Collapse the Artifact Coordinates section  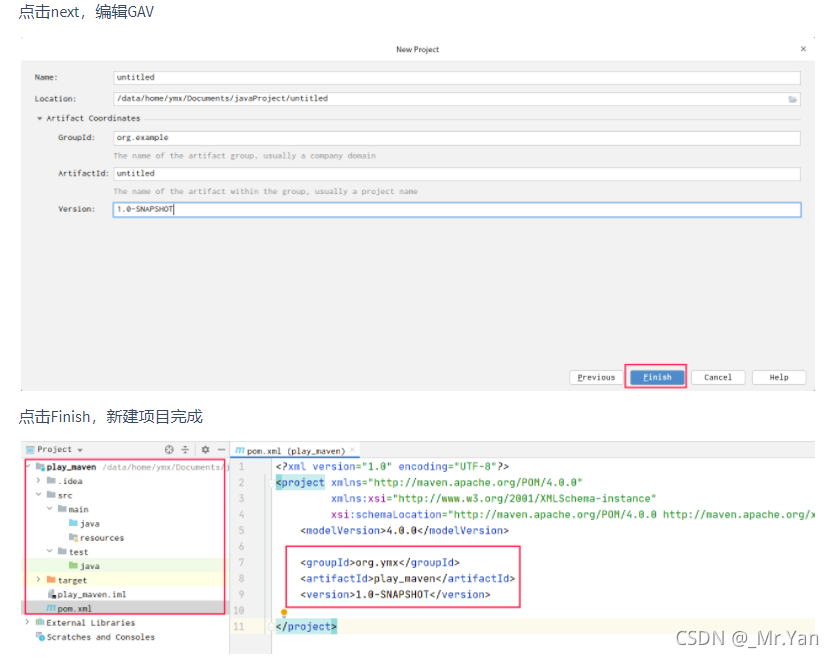coord(39,118)
